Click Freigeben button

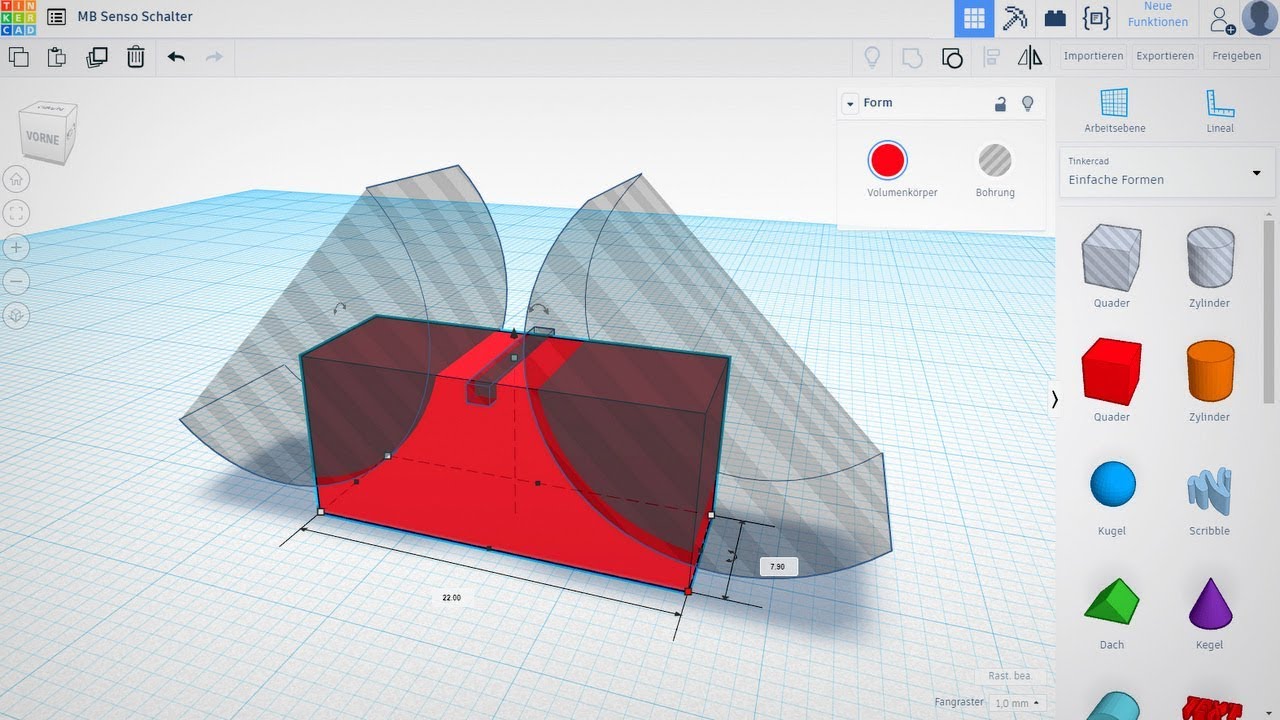[x=1237, y=57]
